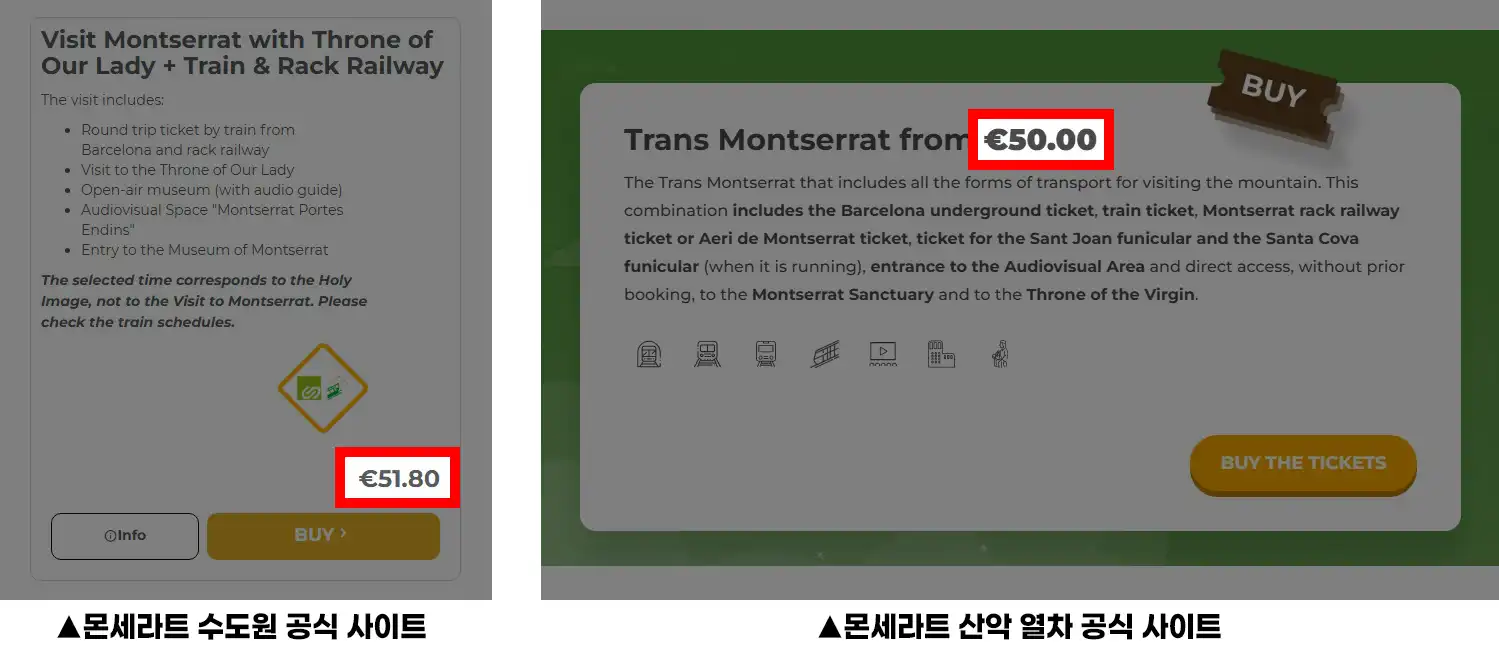
Task: Open Info for the Montserrat visit
Action: pyautogui.click(x=125, y=536)
